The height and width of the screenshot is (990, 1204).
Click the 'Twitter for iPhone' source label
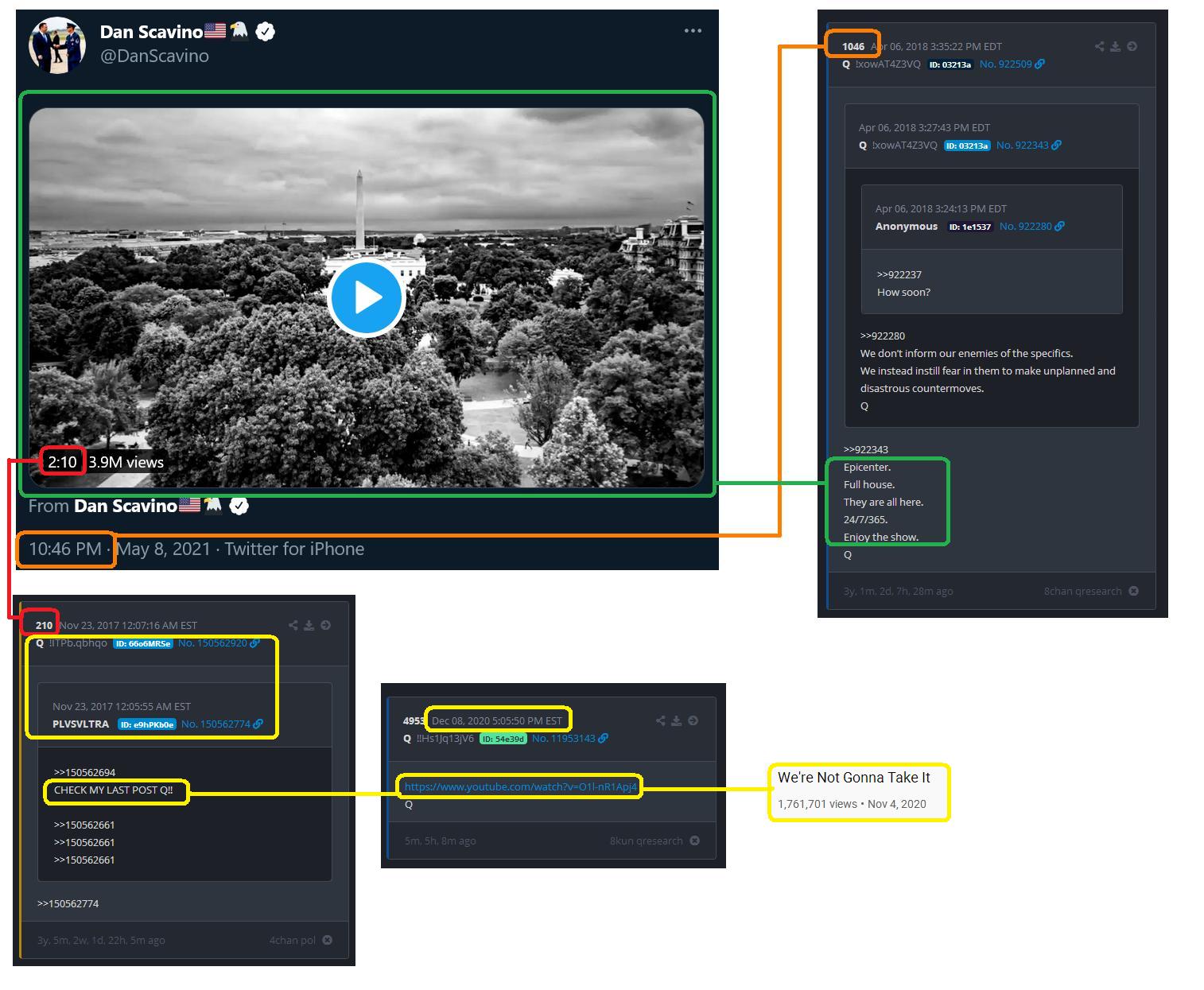click(294, 549)
